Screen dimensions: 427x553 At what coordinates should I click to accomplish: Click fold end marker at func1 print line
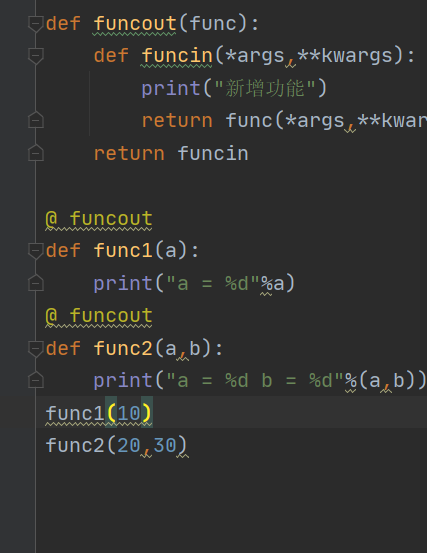[x=36, y=283]
